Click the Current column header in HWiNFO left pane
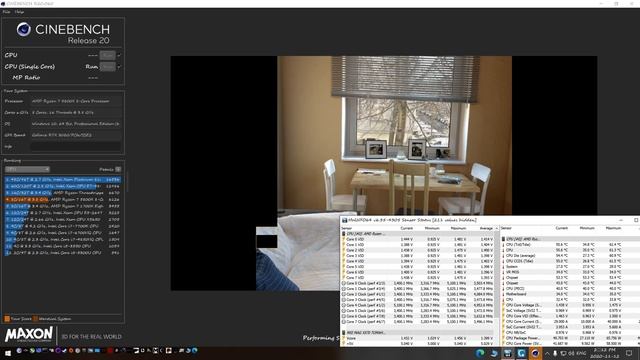This screenshot has width=640, height=360. click(x=407, y=228)
